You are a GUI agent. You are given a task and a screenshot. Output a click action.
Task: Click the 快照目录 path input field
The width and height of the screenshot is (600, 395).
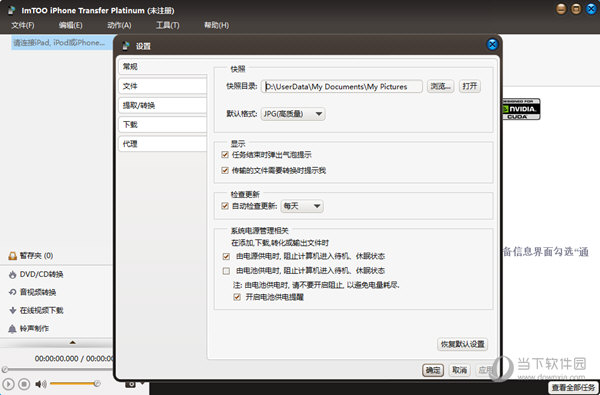tap(342, 87)
